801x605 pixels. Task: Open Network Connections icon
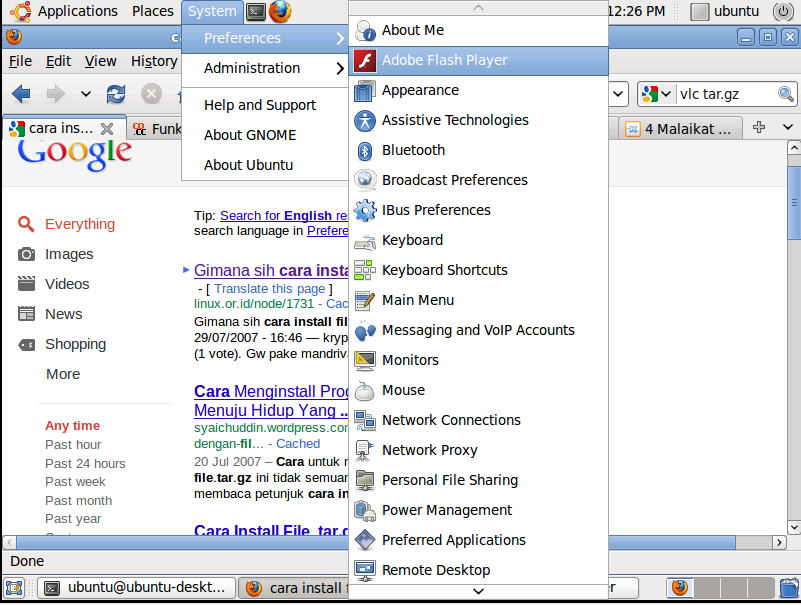pyautogui.click(x=365, y=421)
